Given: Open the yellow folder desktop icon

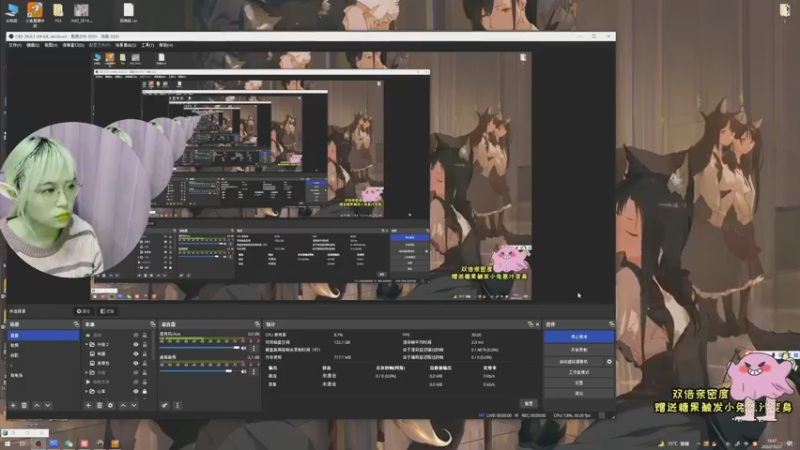Looking at the screenshot, I should tap(58, 12).
